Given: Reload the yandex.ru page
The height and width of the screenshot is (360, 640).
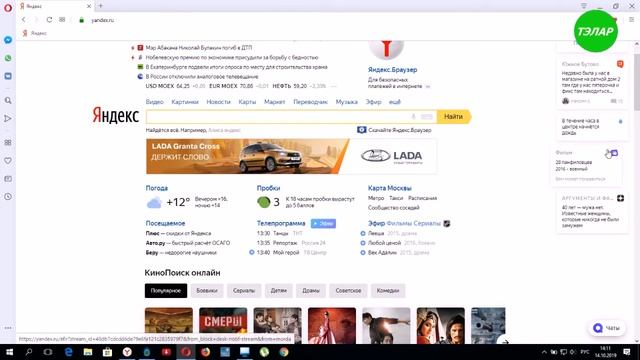Looking at the screenshot, I should click(49, 20).
